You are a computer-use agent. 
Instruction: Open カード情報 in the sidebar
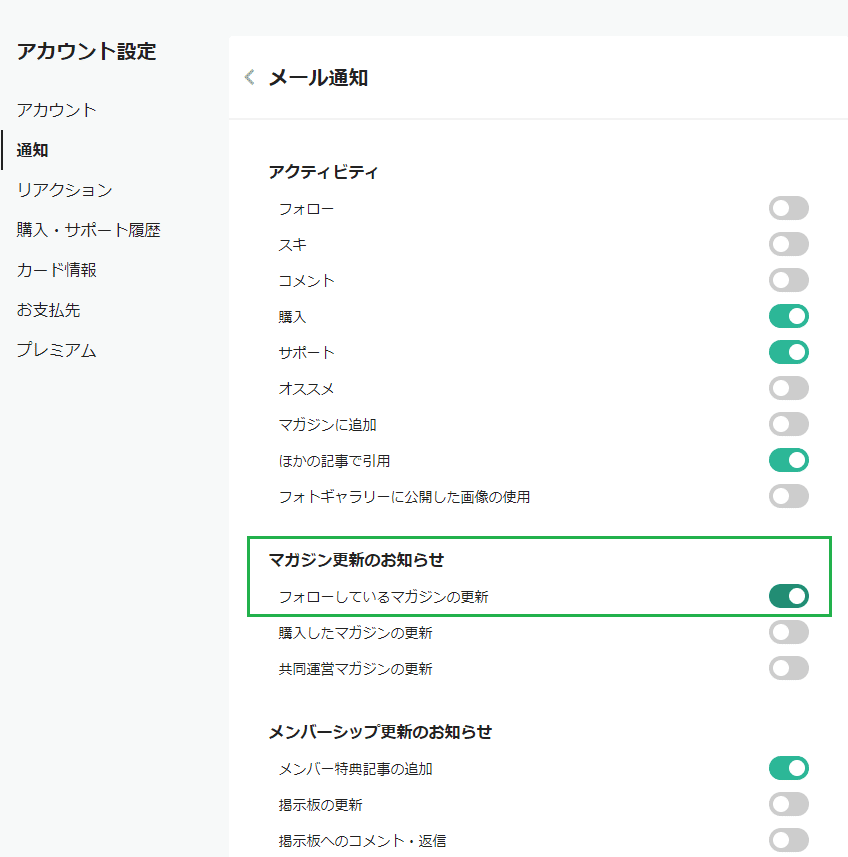coord(56,270)
